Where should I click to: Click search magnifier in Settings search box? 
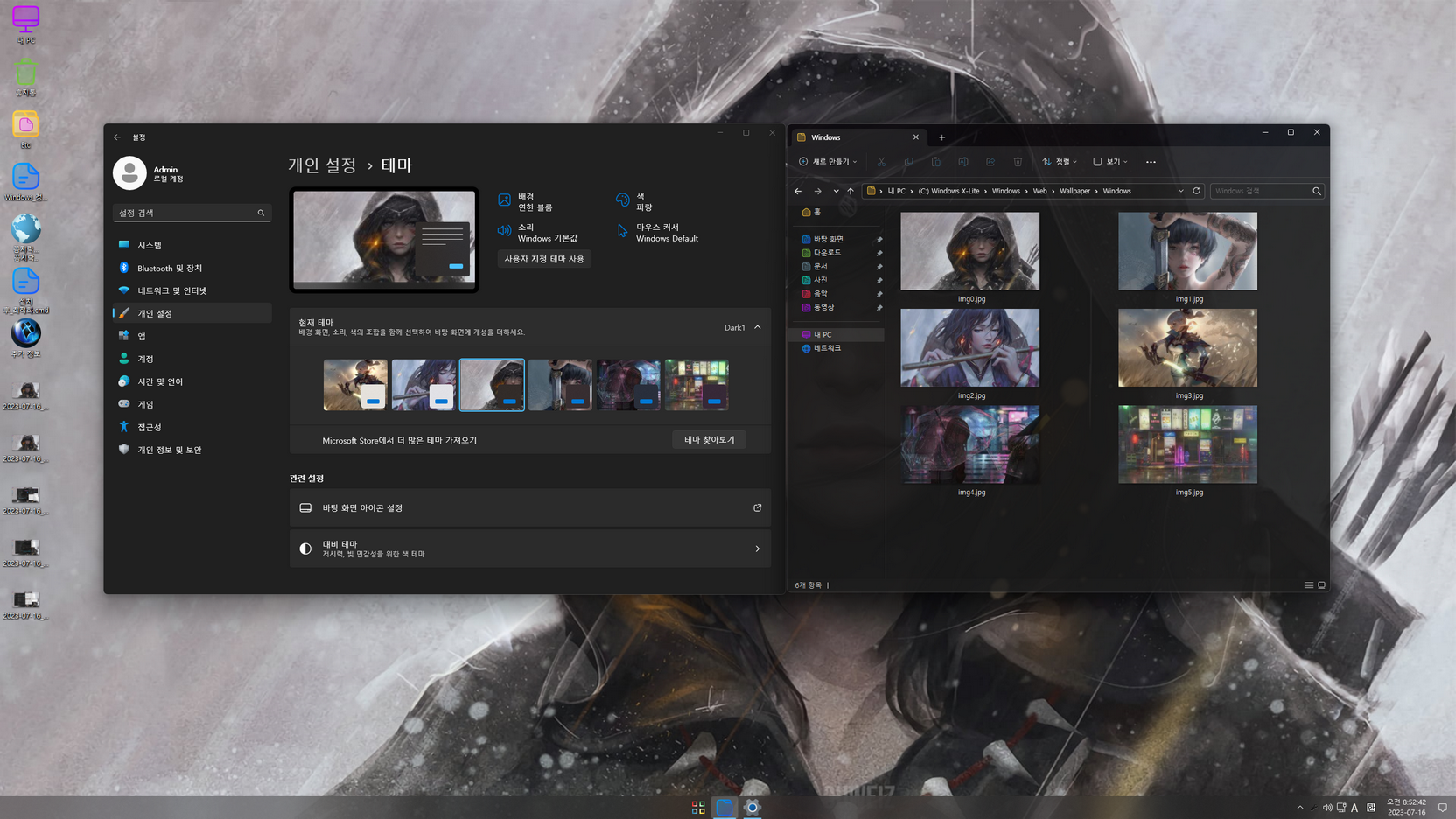click(261, 213)
